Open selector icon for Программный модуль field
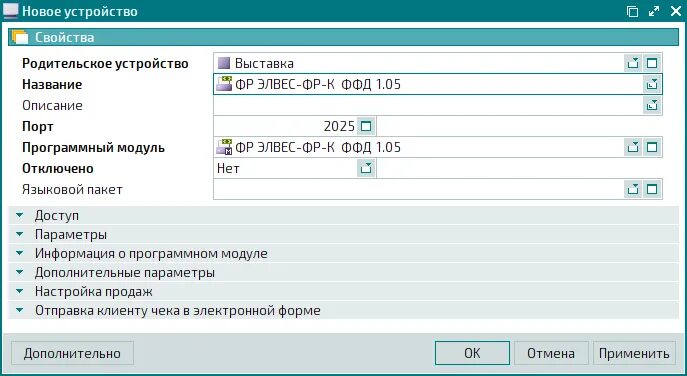 click(x=633, y=147)
